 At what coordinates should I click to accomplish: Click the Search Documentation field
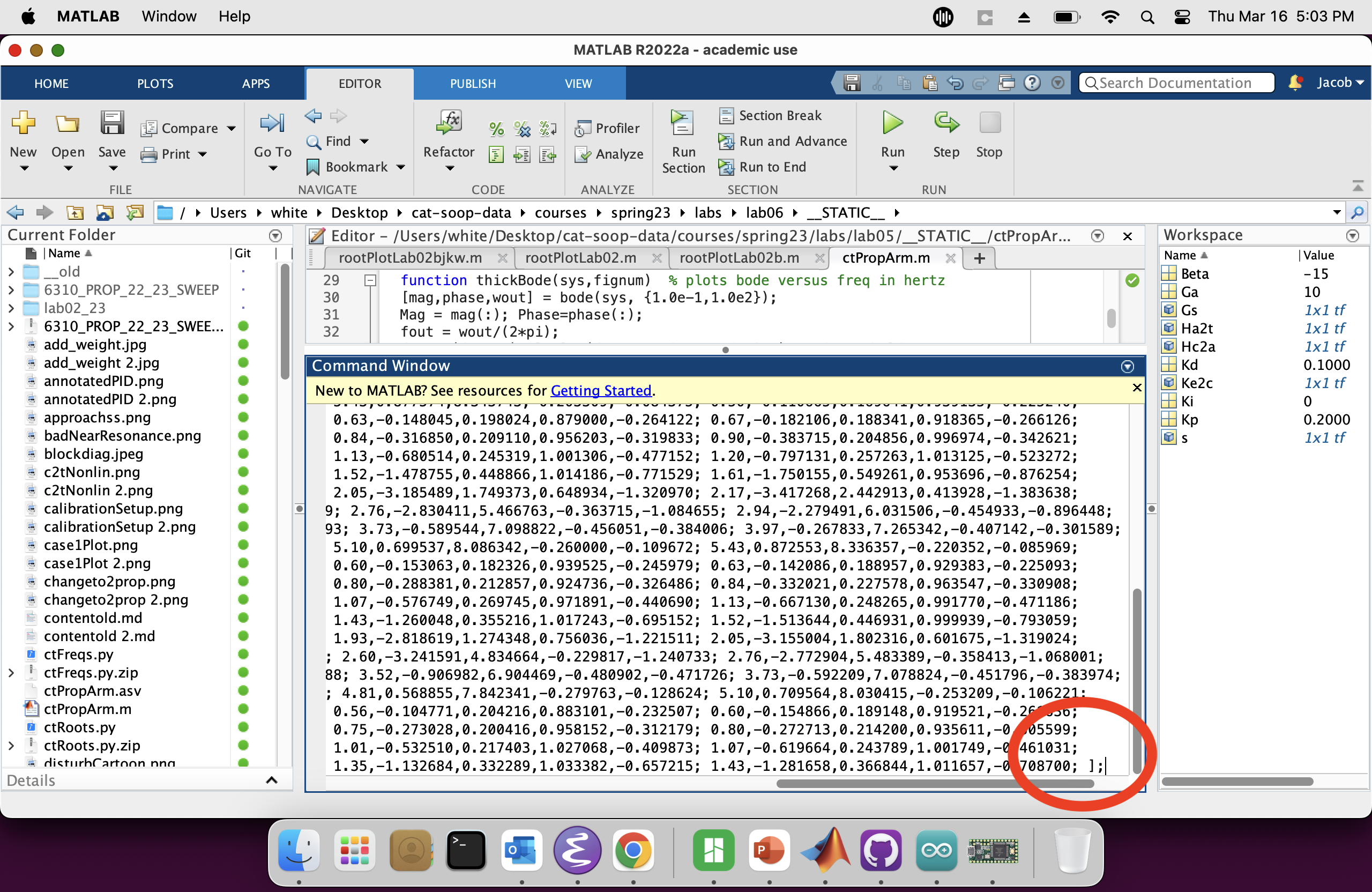[1176, 83]
